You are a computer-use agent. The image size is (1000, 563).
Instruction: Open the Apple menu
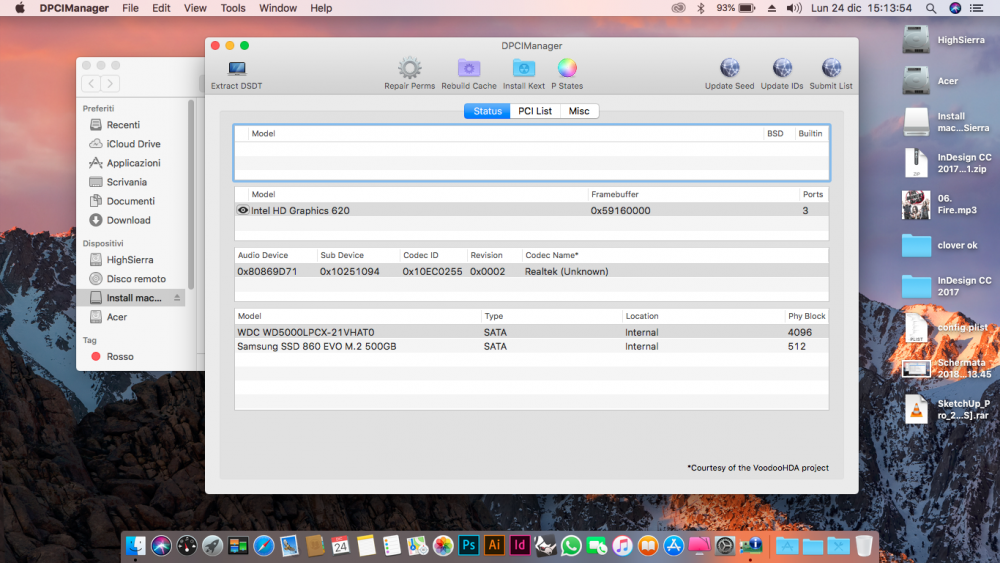[20, 8]
